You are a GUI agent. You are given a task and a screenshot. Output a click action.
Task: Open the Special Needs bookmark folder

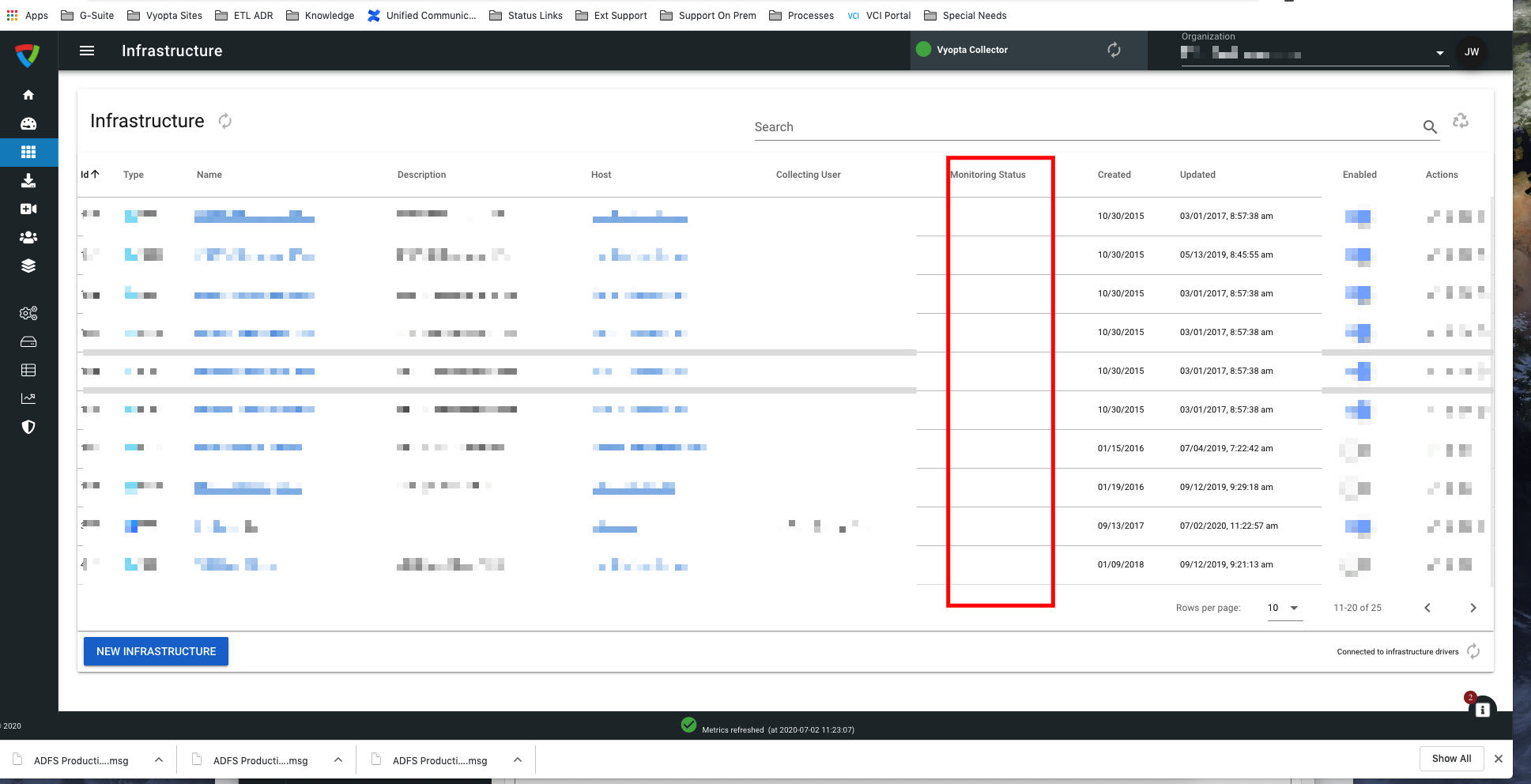965,15
